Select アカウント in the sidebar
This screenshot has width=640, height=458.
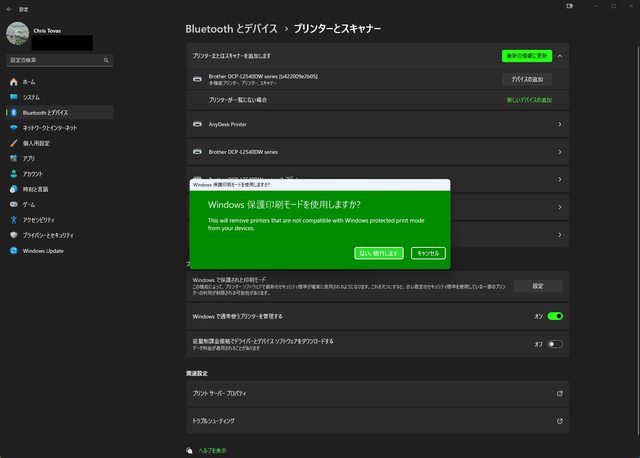click(33, 173)
